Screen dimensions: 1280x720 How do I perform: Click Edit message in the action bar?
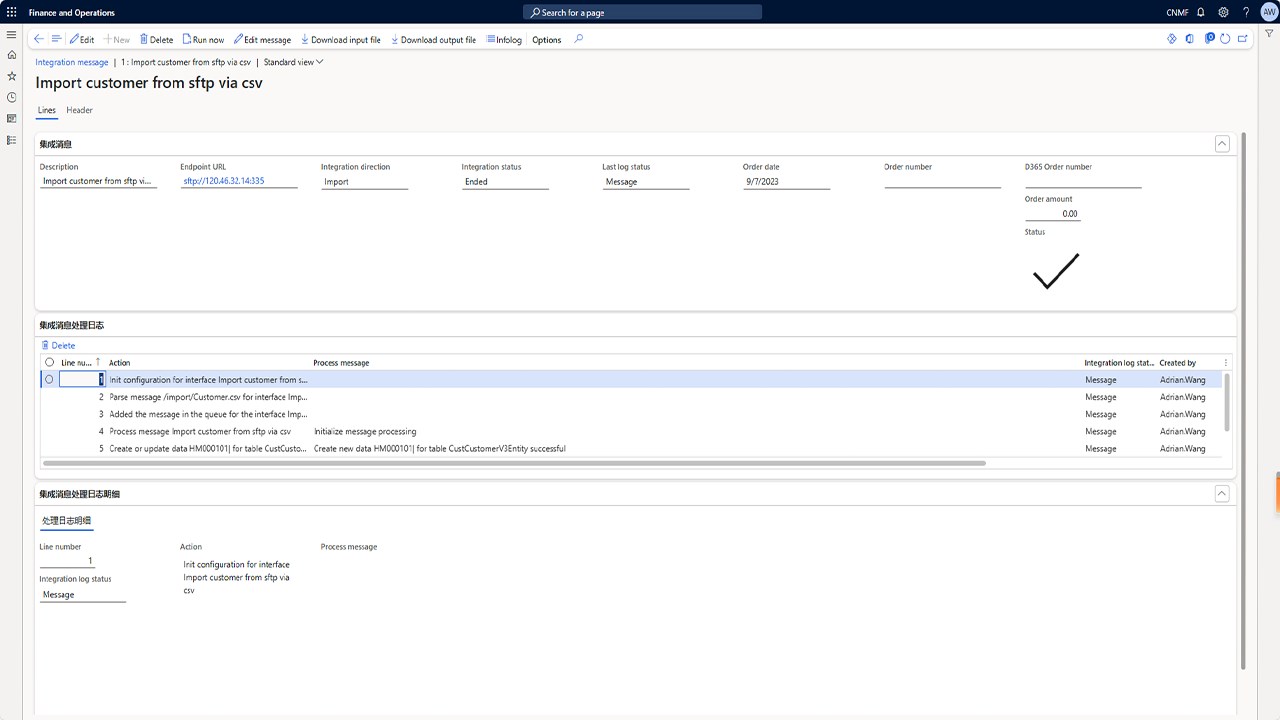click(262, 40)
